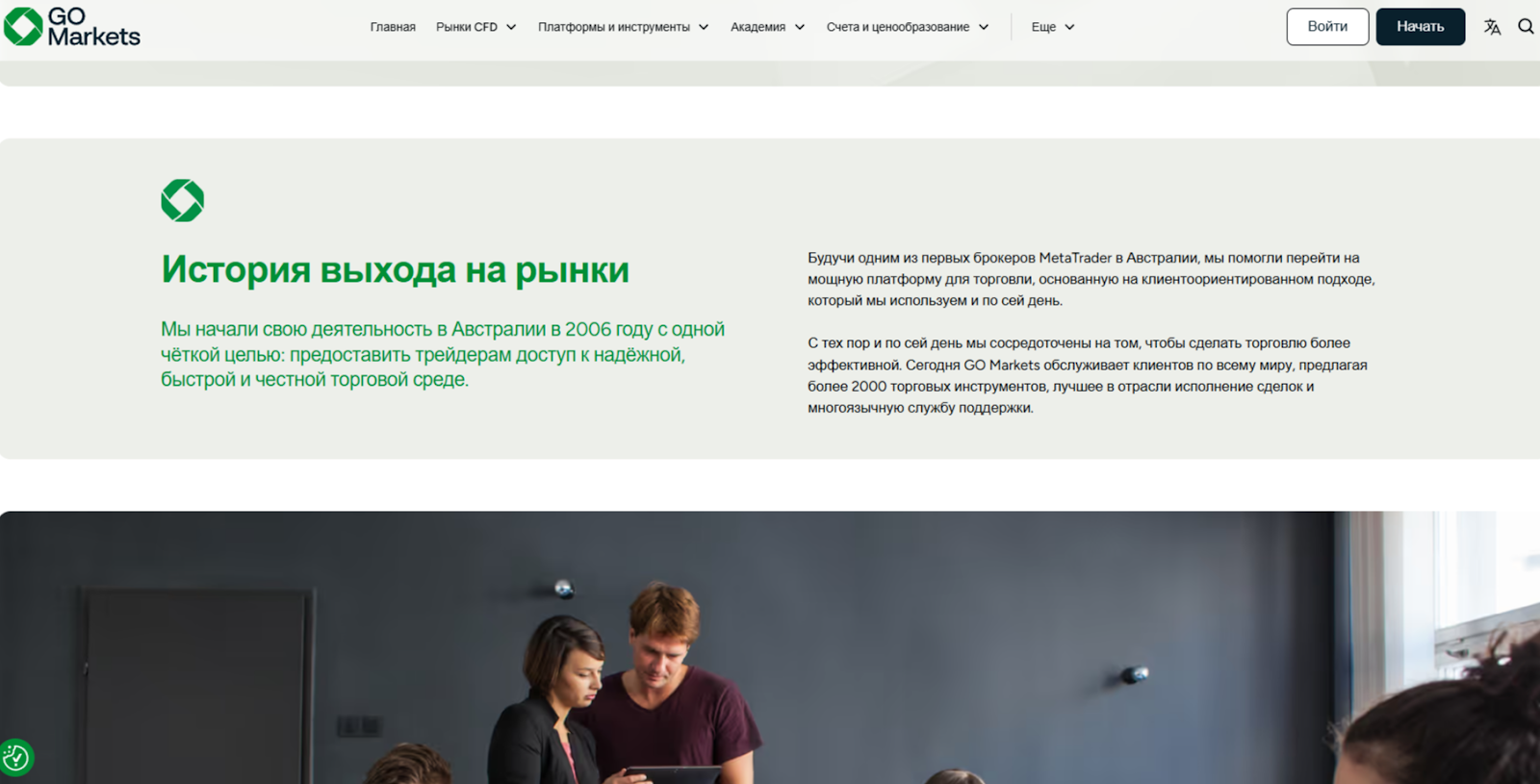Click the tablet held in the photo
The width and height of the screenshot is (1540, 784).
click(x=672, y=773)
